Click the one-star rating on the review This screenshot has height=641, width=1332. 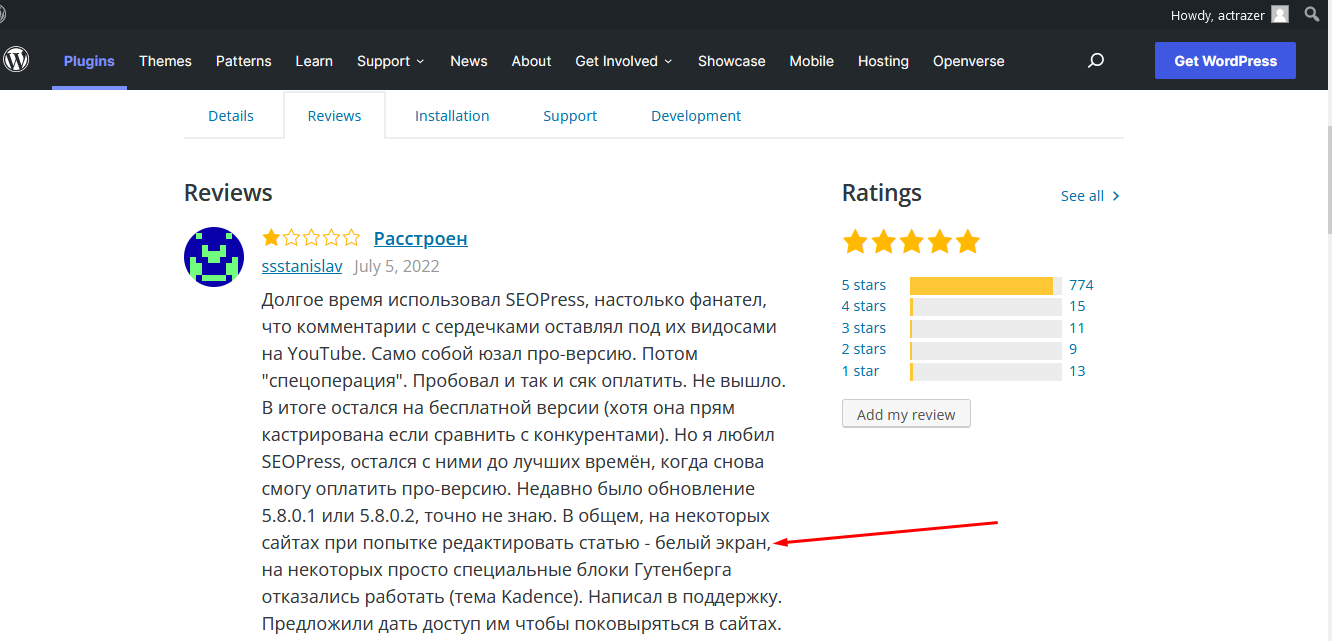tap(311, 238)
